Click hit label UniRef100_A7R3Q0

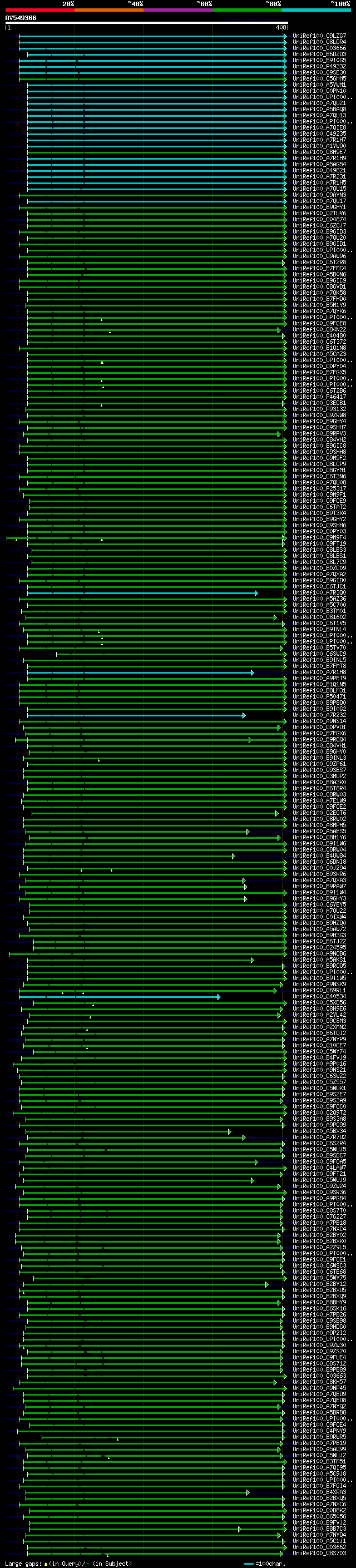319,593
